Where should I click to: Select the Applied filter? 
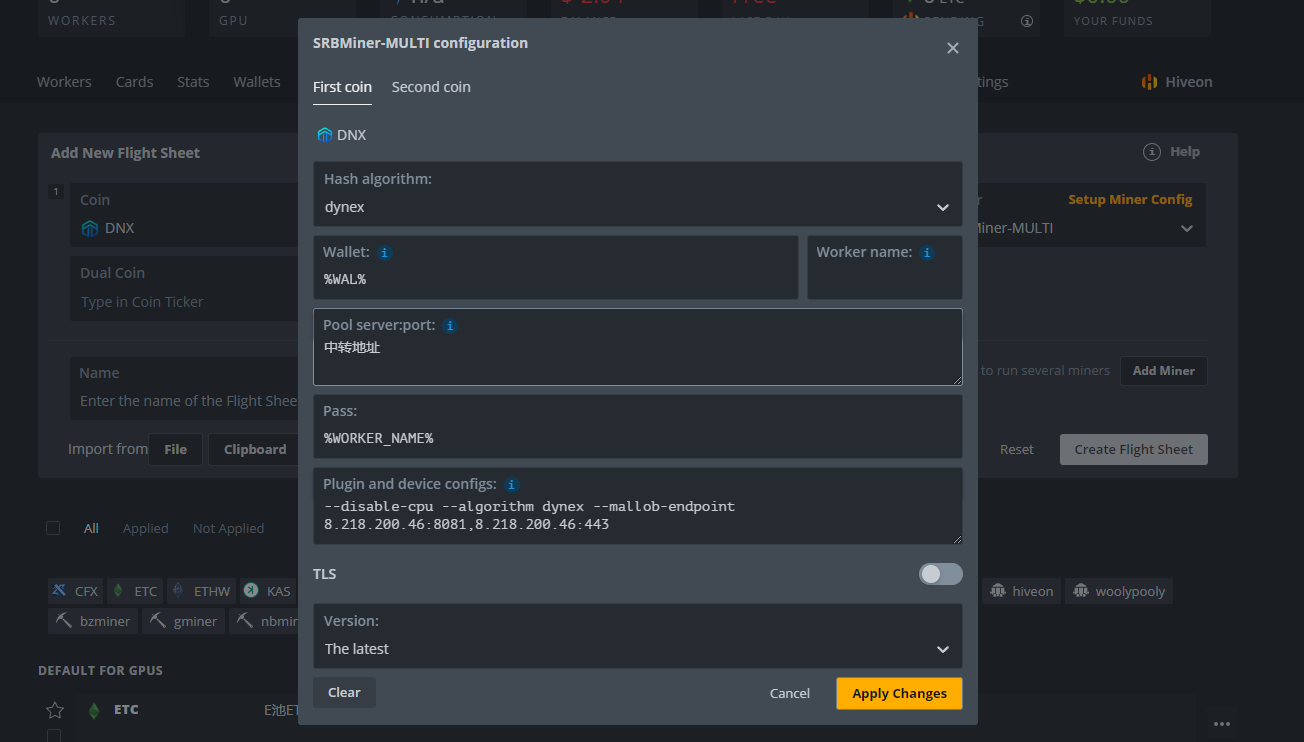[x=145, y=528]
